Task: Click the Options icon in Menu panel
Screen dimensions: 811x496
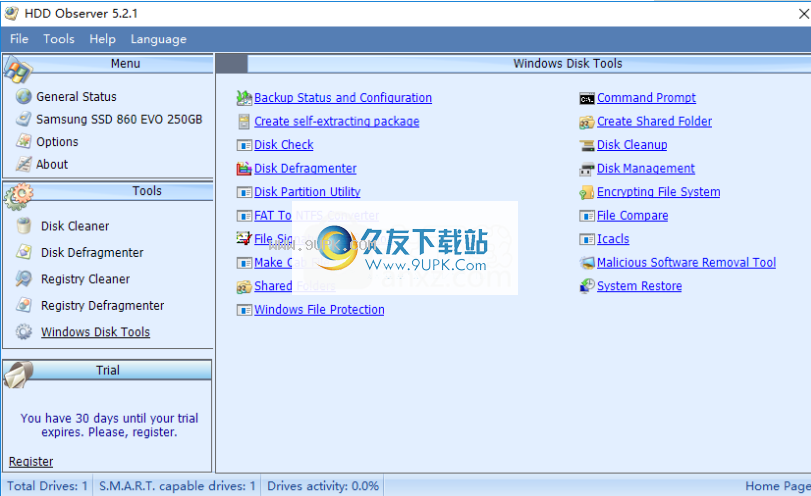Action: 24,141
